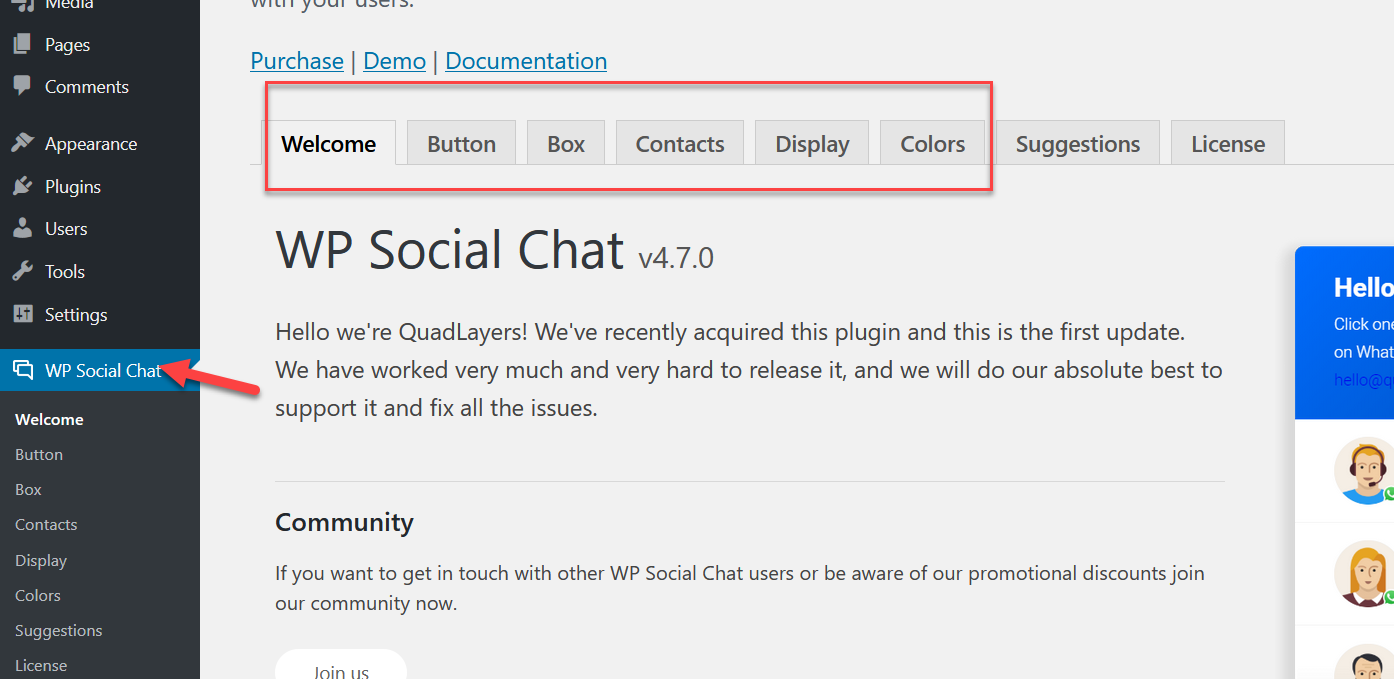1394x679 pixels.
Task: Open the Documentation link
Action: (x=526, y=61)
